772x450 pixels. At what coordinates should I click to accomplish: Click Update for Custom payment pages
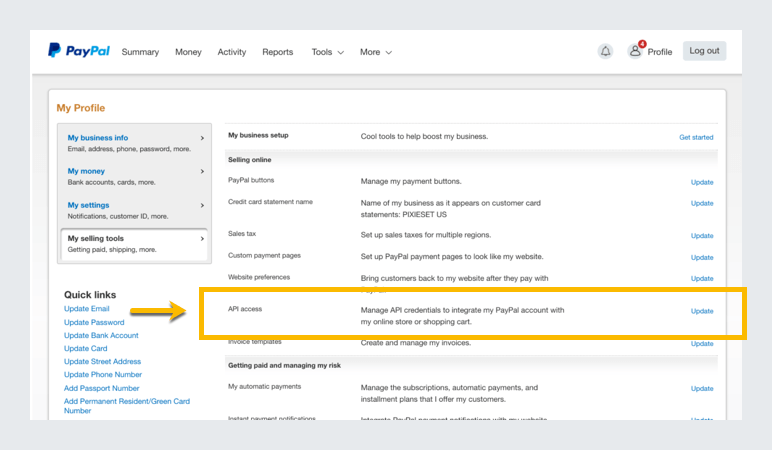point(702,257)
